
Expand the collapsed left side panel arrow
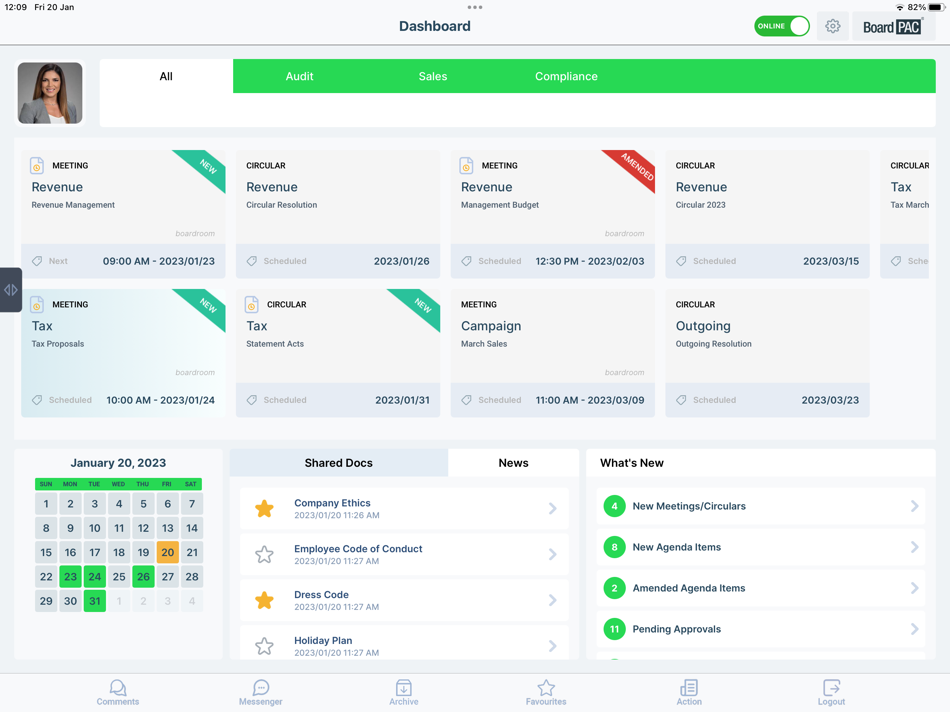click(x=9, y=290)
